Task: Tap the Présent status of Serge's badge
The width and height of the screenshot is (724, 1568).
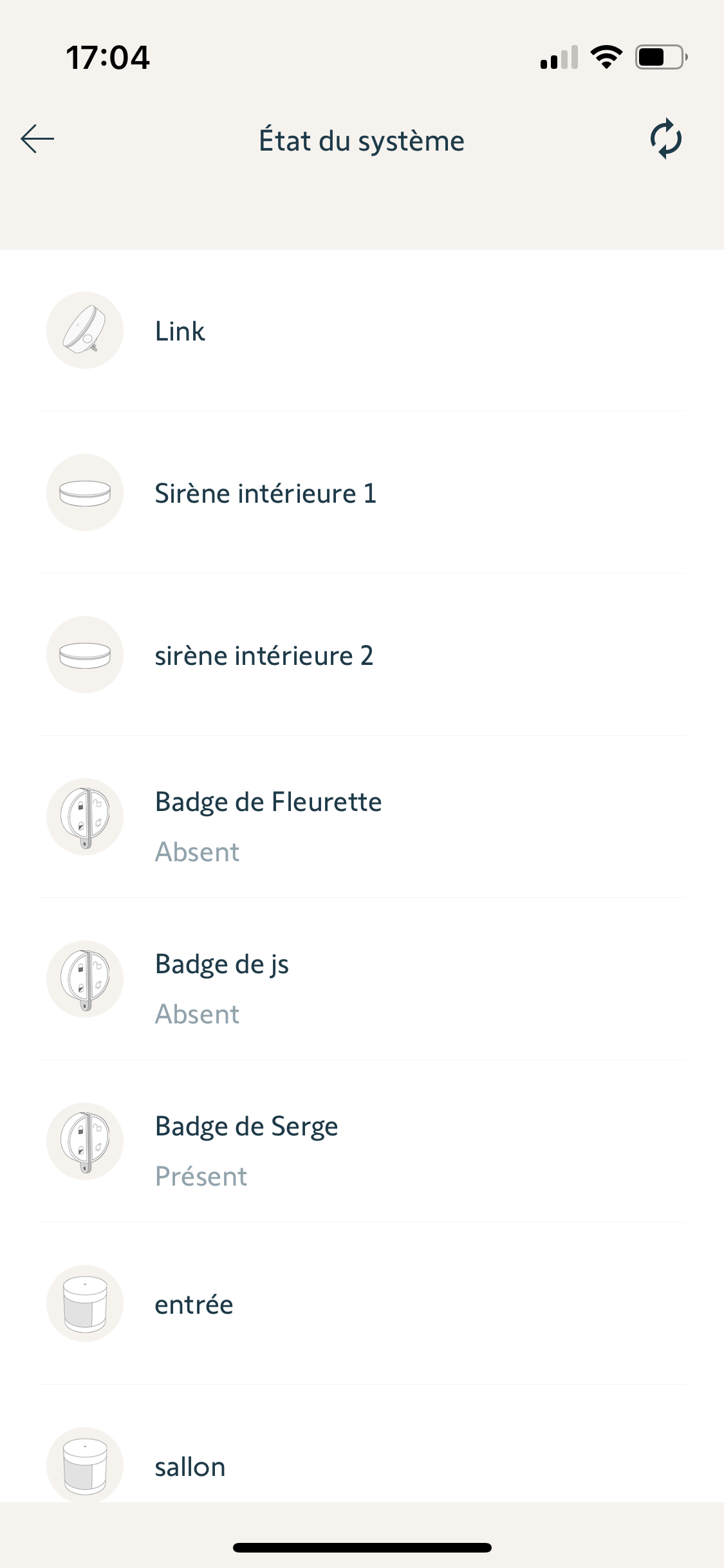Action: point(201,1177)
